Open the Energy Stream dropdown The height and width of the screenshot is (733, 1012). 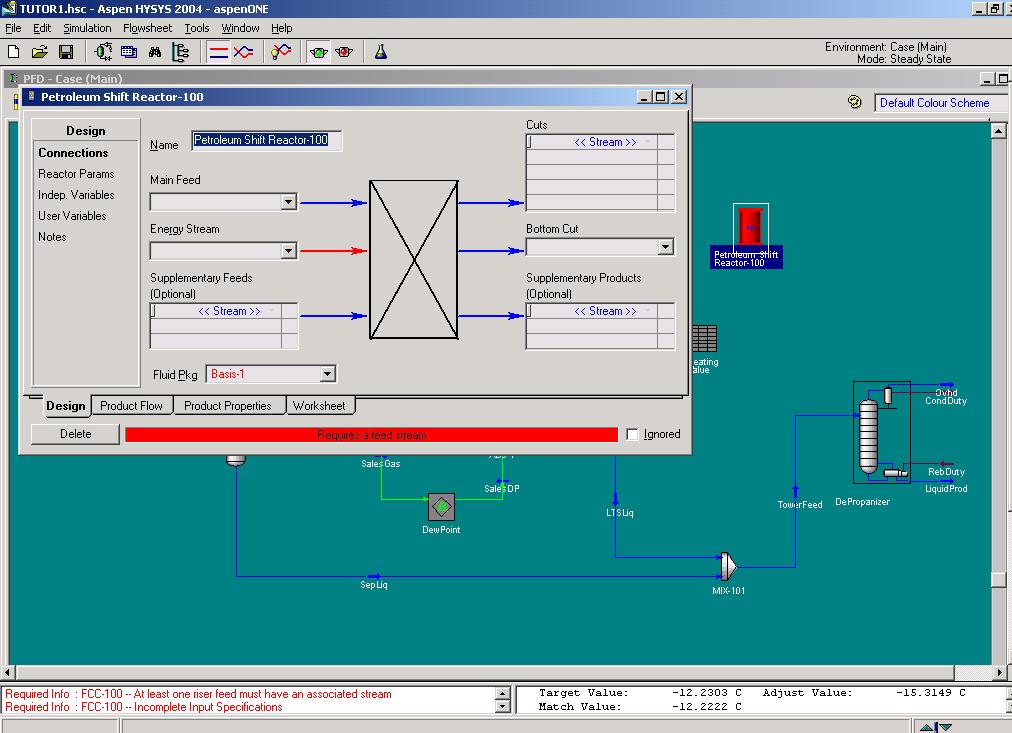[288, 250]
